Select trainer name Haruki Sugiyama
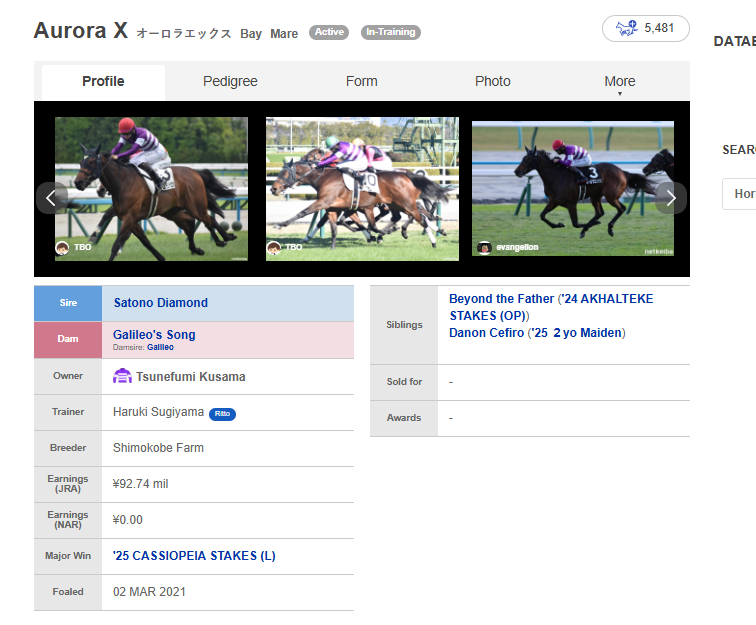Viewport: 756px width, 625px height. pyautogui.click(x=158, y=412)
